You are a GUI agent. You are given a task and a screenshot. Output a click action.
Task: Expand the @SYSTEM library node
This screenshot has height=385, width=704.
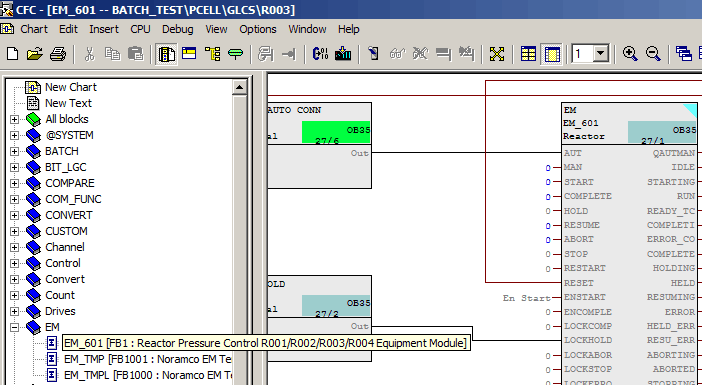14,135
